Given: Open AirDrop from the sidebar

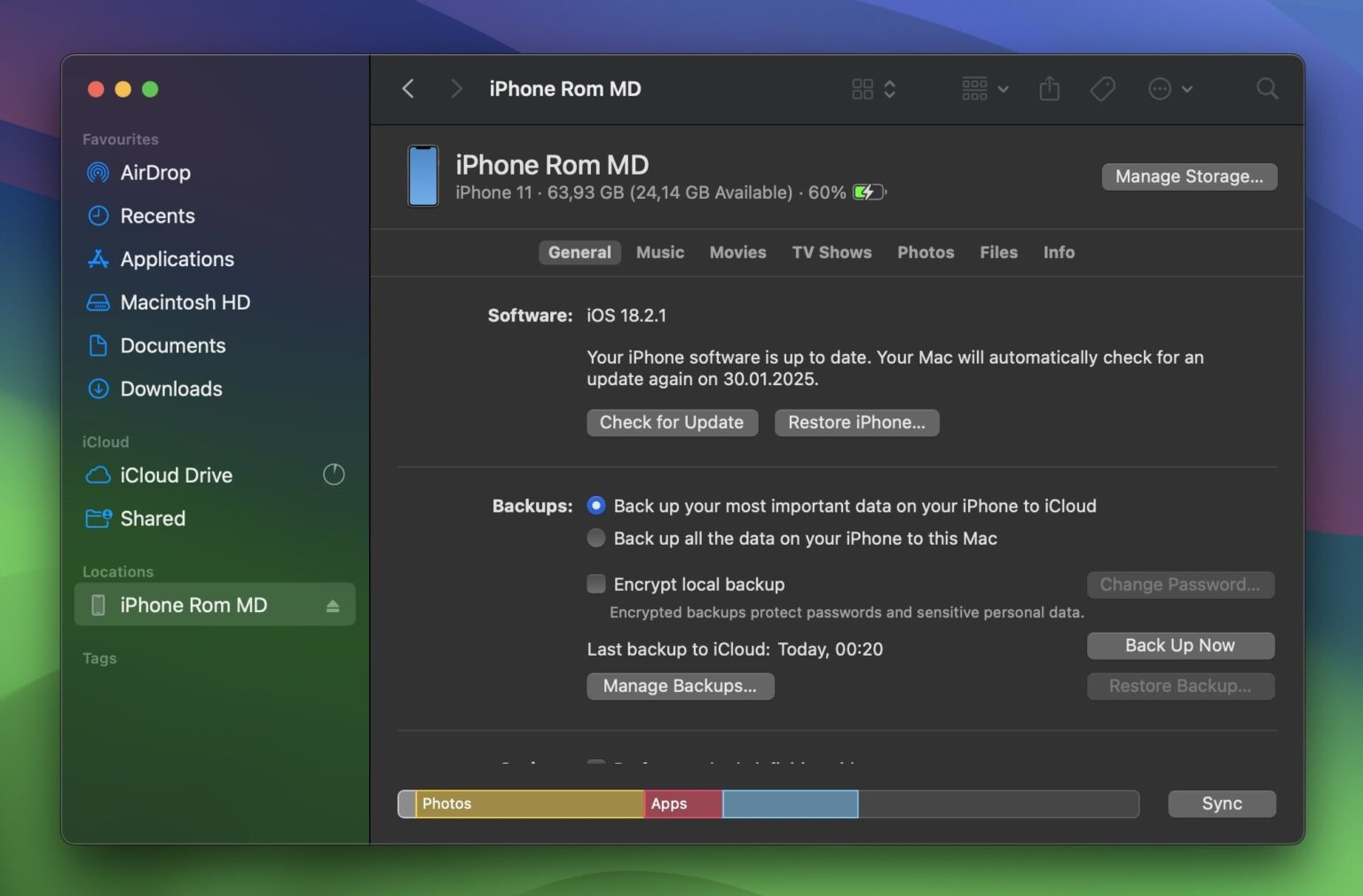Looking at the screenshot, I should tap(156, 173).
